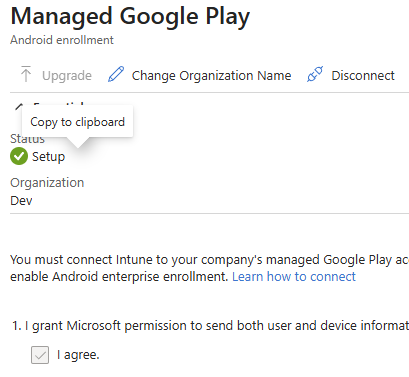Click the I agree label text
This screenshot has height=377, width=409.
78,355
